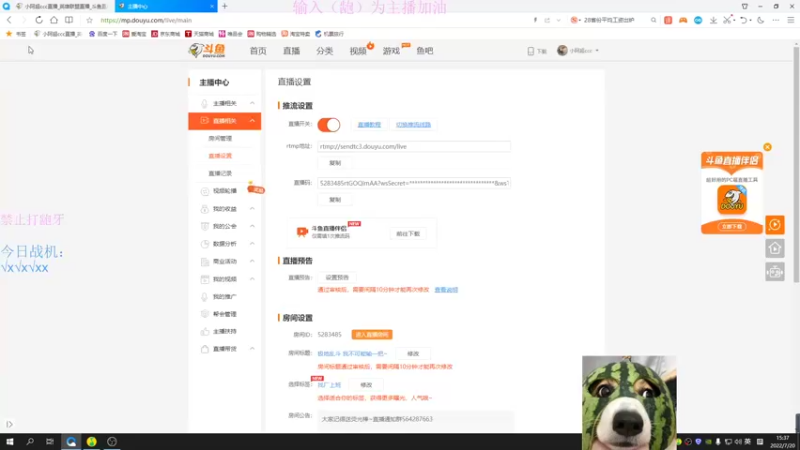Click the sidebar hexagon management icon
This screenshot has height=450, width=800.
click(x=205, y=314)
